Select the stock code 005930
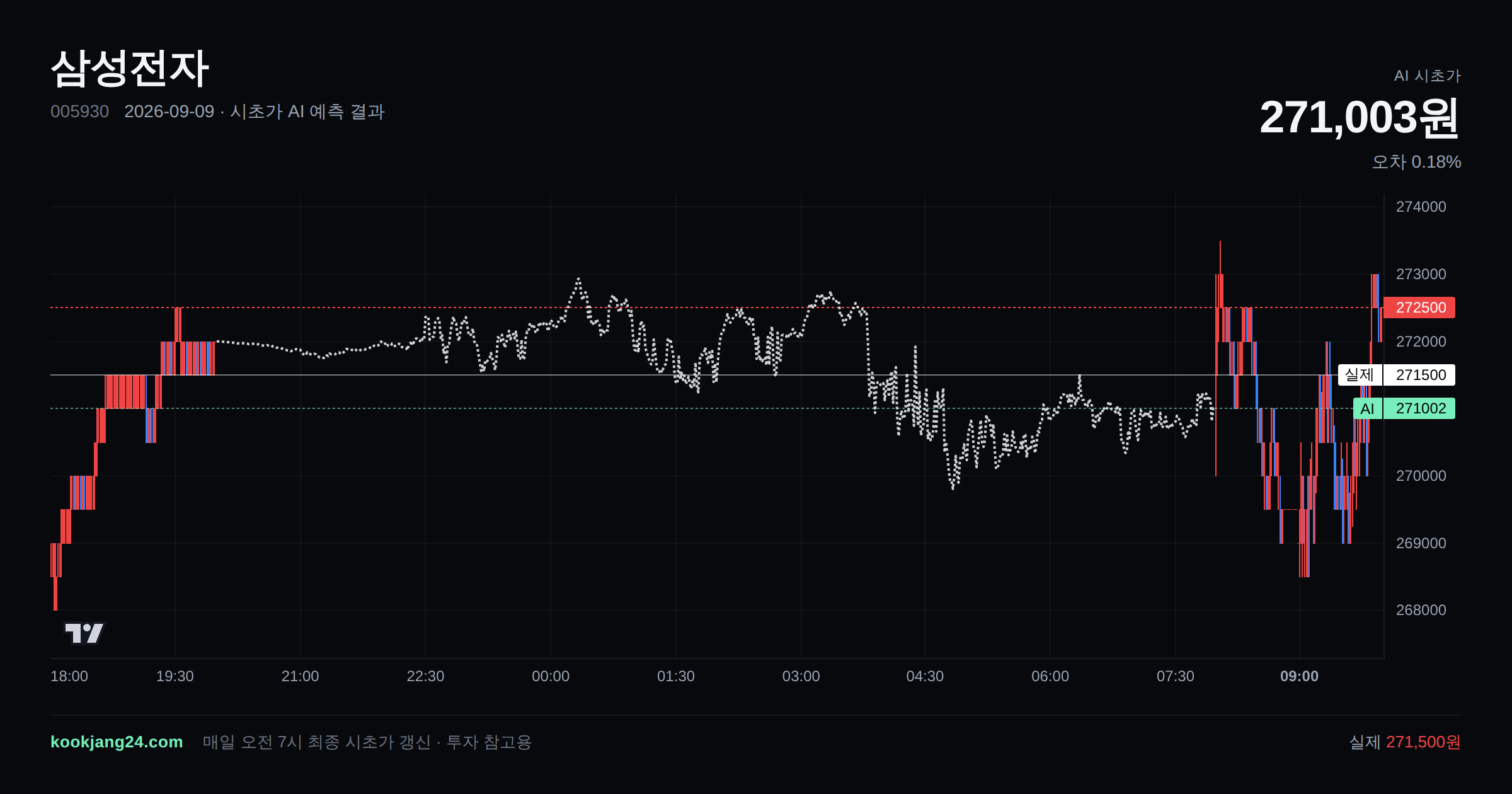The width and height of the screenshot is (1512, 794). [79, 112]
